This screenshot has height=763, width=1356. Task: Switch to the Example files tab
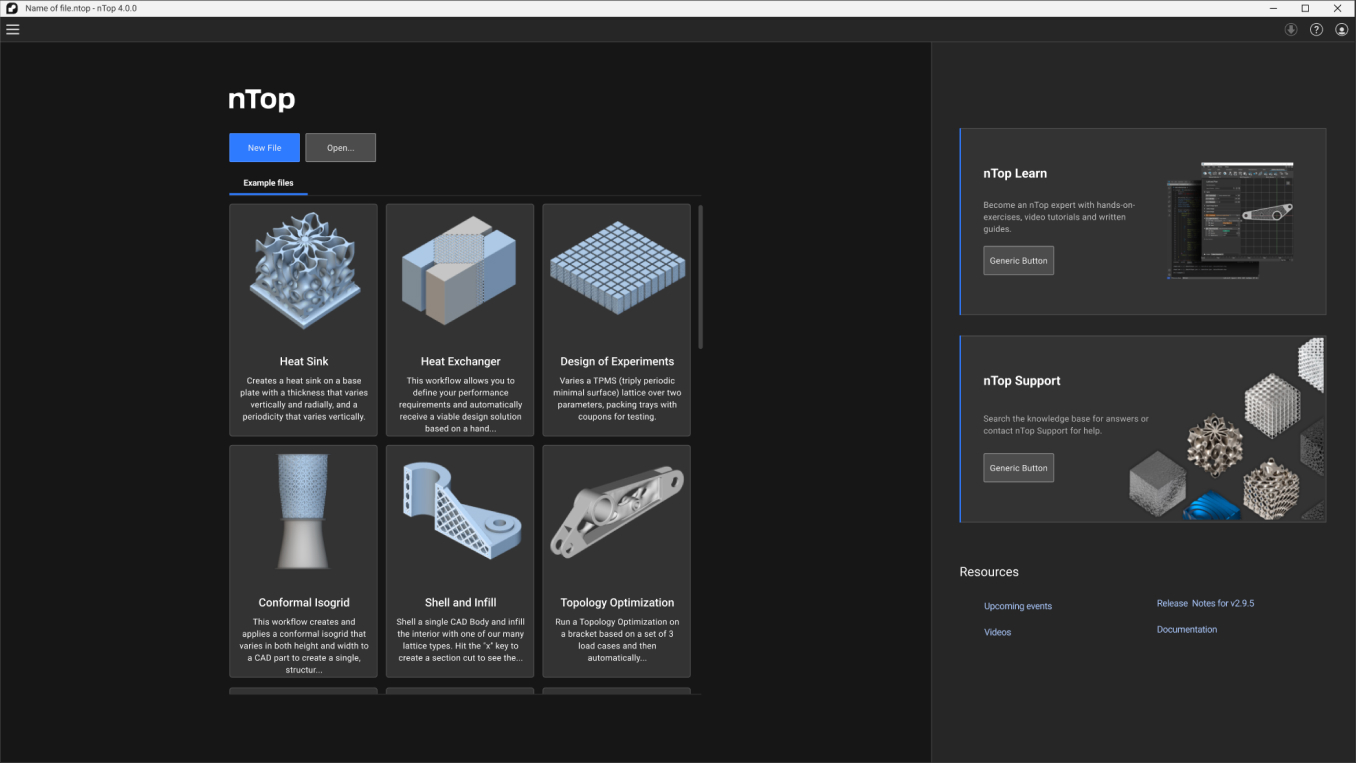pos(268,183)
